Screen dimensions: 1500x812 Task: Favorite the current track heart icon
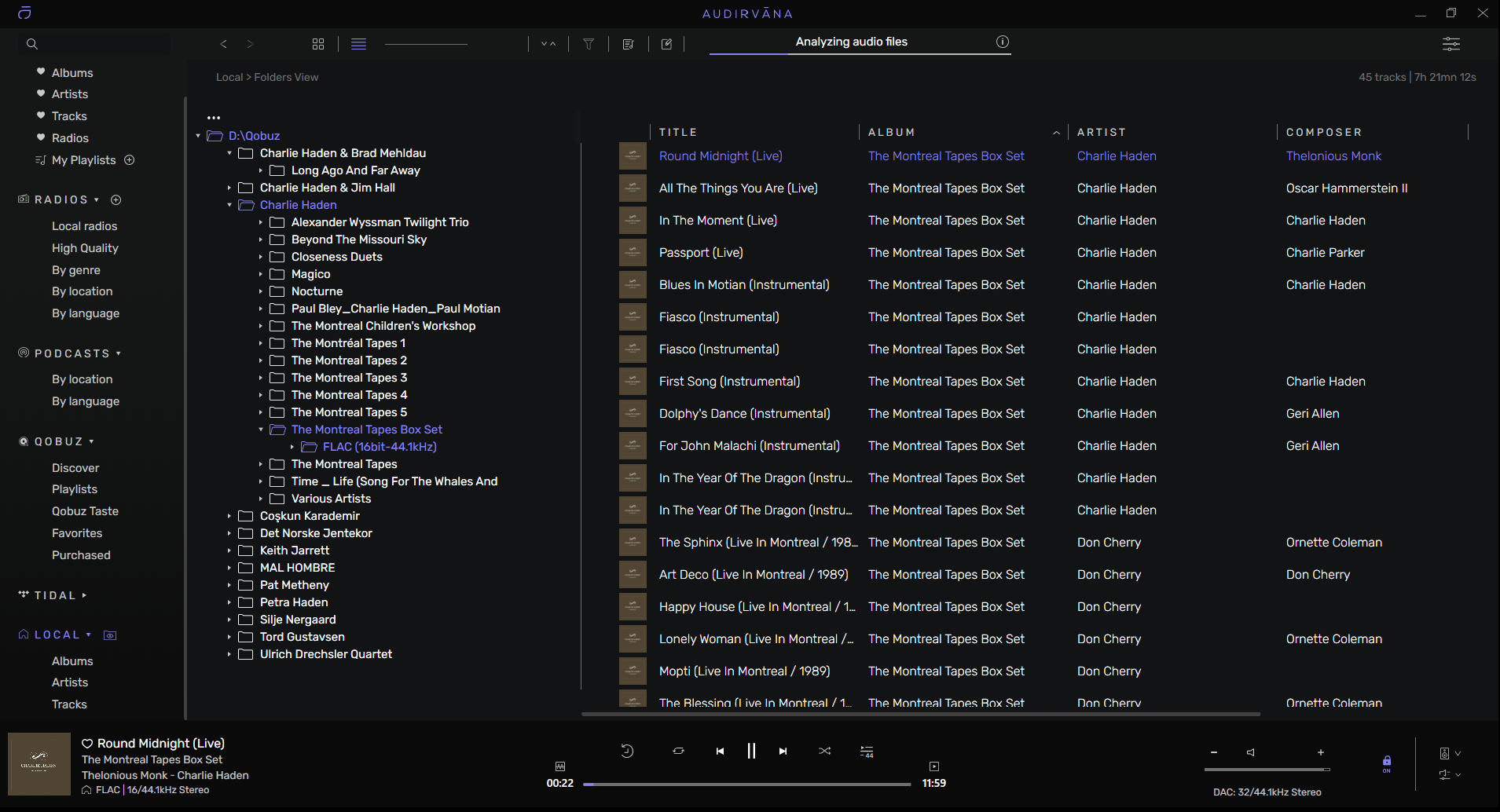tap(87, 743)
